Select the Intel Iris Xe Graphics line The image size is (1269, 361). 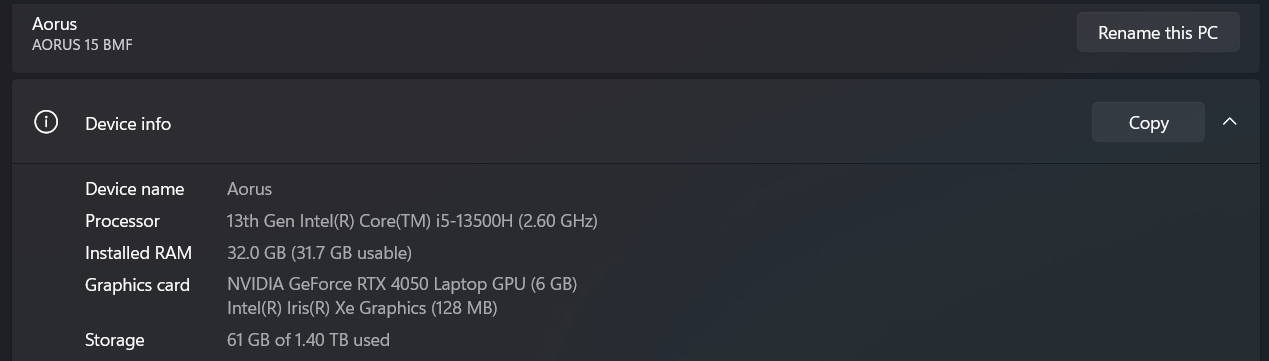362,308
